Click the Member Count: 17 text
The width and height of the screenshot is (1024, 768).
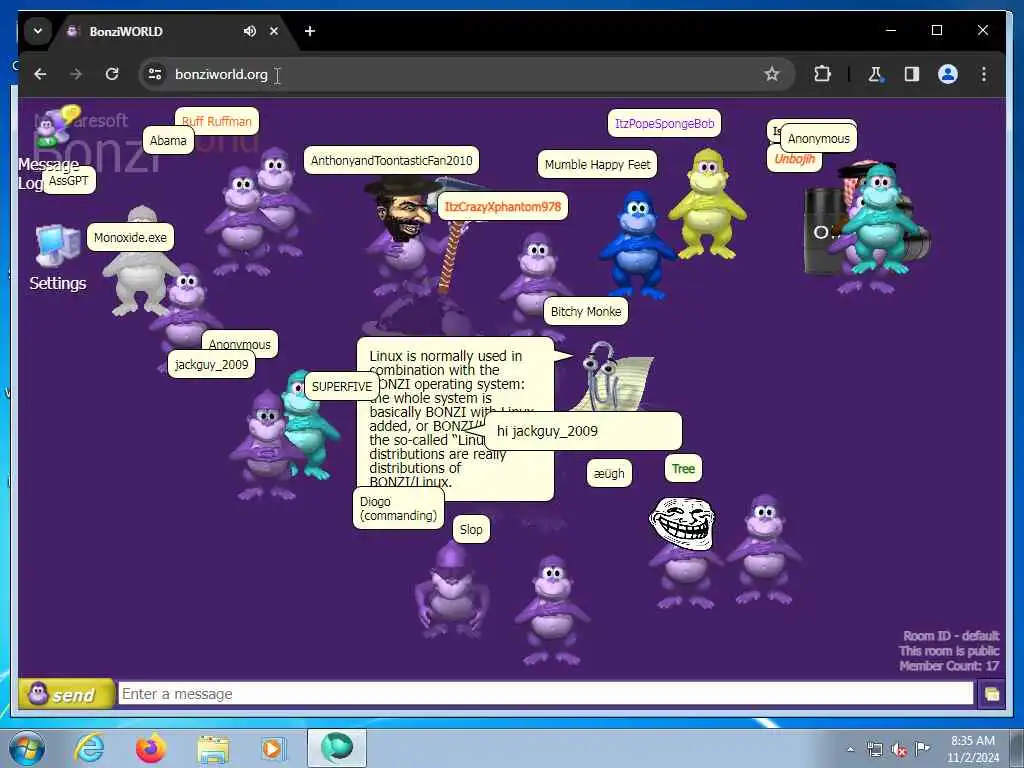click(x=949, y=666)
